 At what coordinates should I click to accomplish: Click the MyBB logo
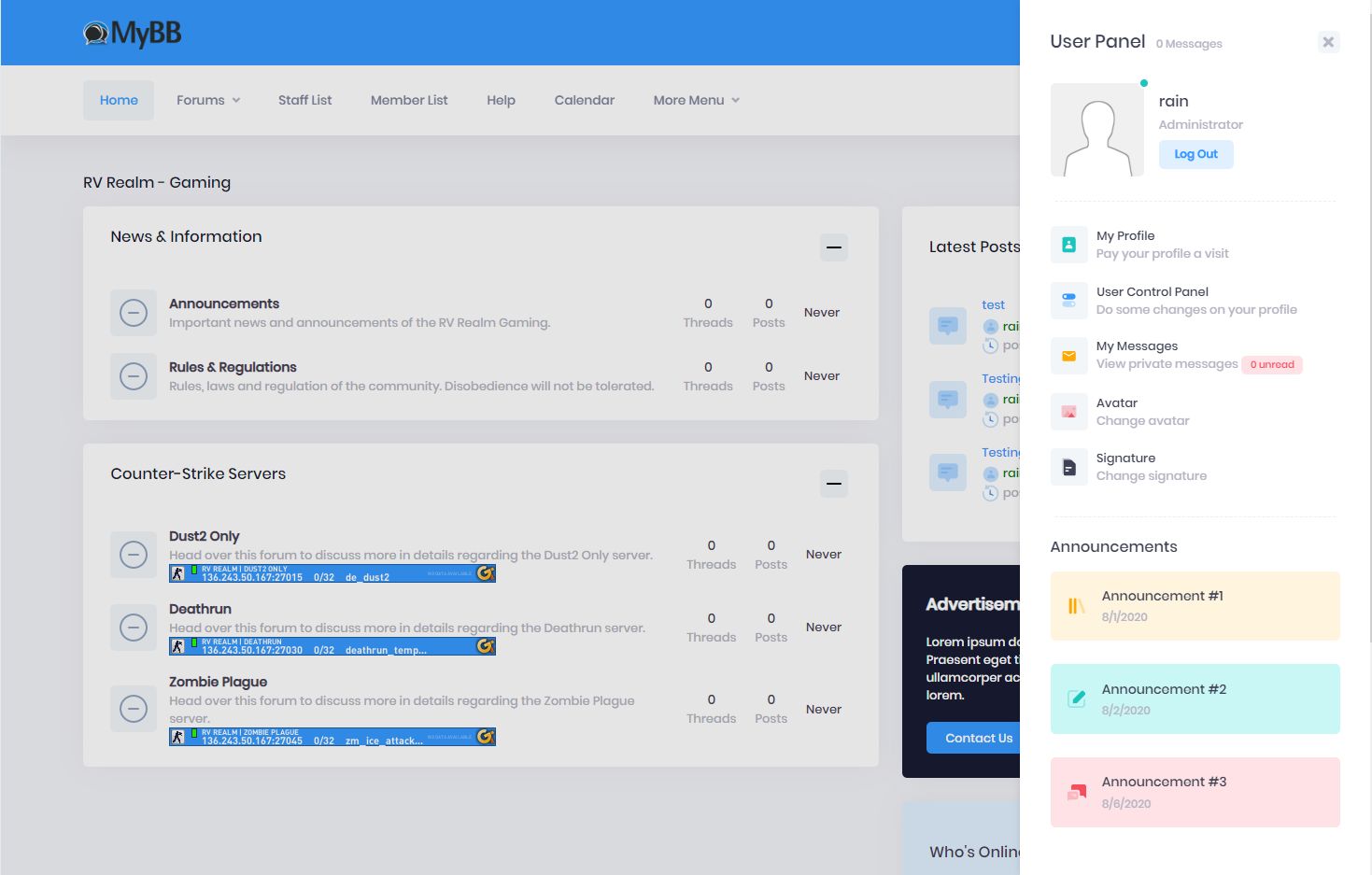coord(132,34)
